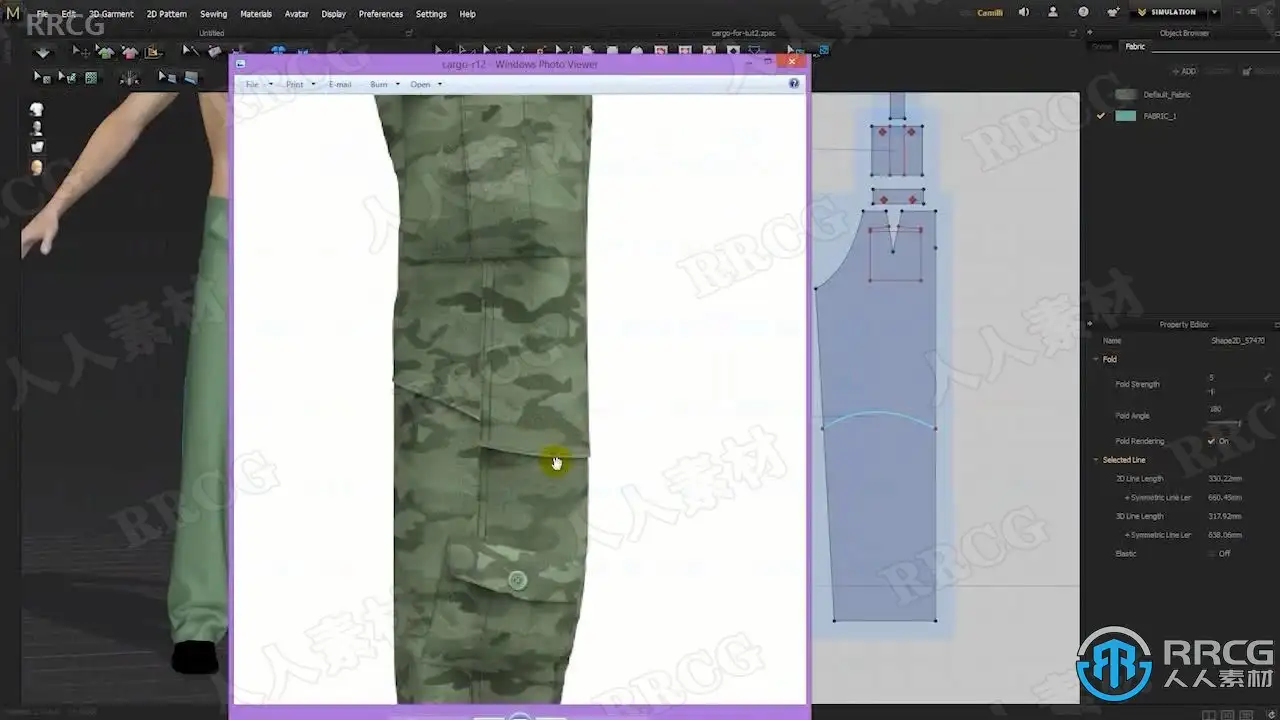The width and height of the screenshot is (1280, 720).
Task: Open the File dropdown in Photo Viewer
Action: pos(257,84)
